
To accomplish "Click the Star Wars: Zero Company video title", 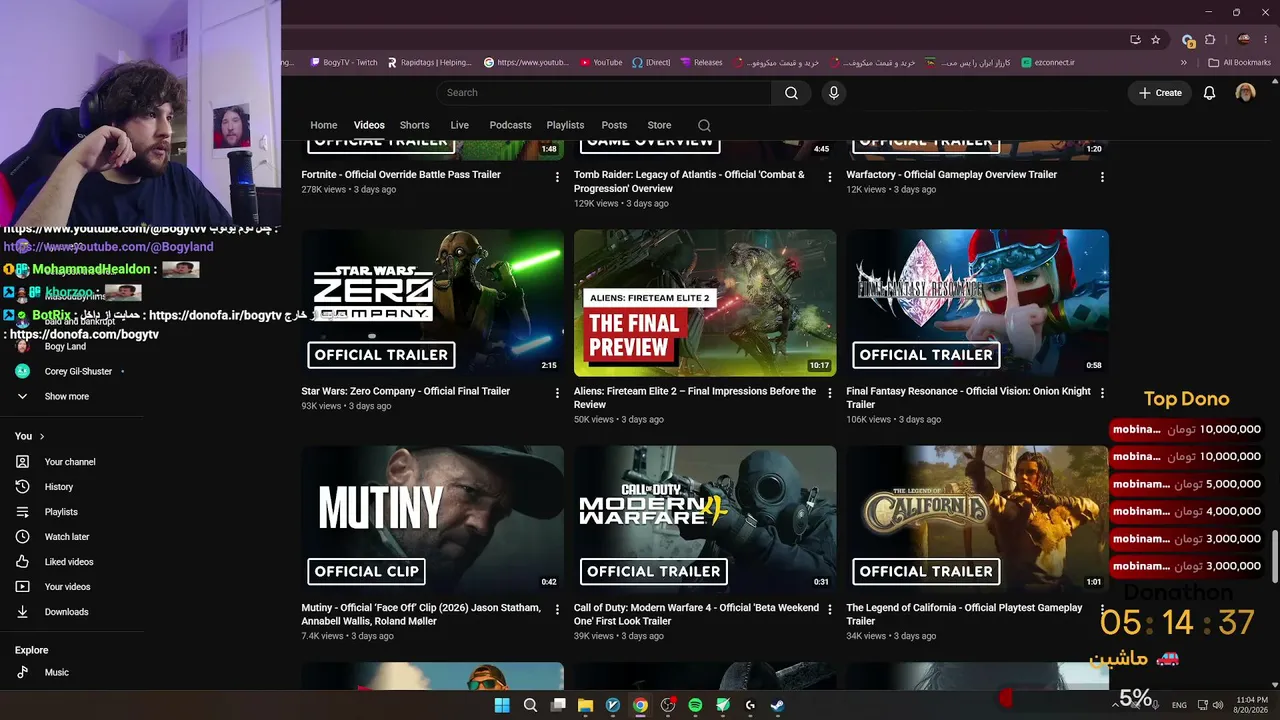I will [x=405, y=391].
